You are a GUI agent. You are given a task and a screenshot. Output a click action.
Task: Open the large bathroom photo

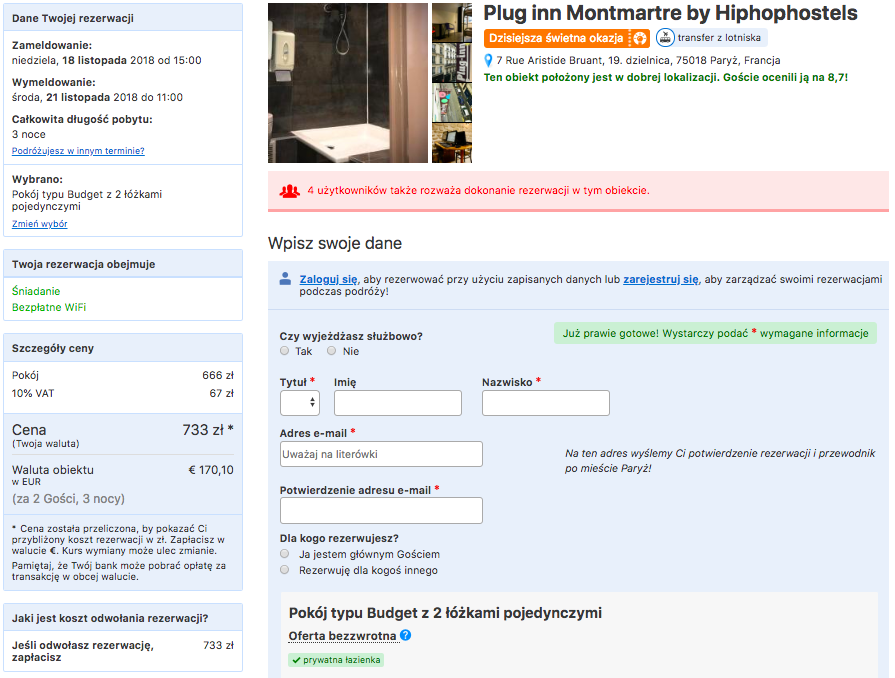pyautogui.click(x=348, y=83)
